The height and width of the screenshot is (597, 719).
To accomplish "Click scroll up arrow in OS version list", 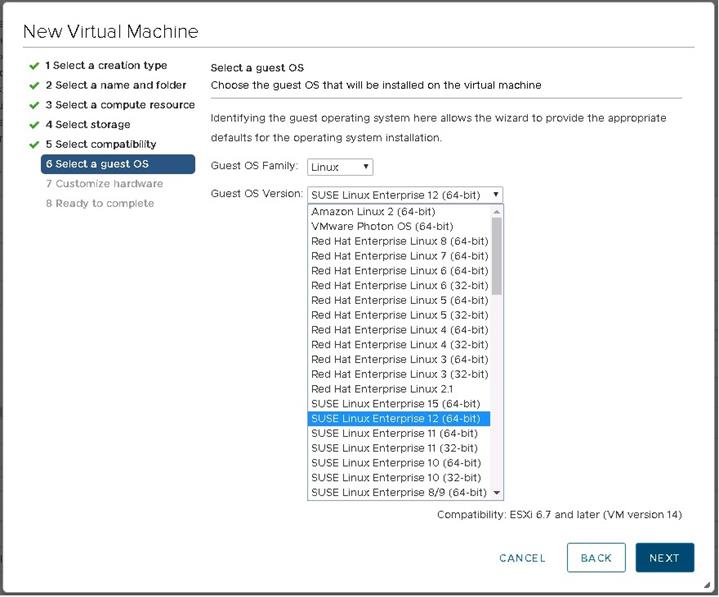I will point(496,212).
